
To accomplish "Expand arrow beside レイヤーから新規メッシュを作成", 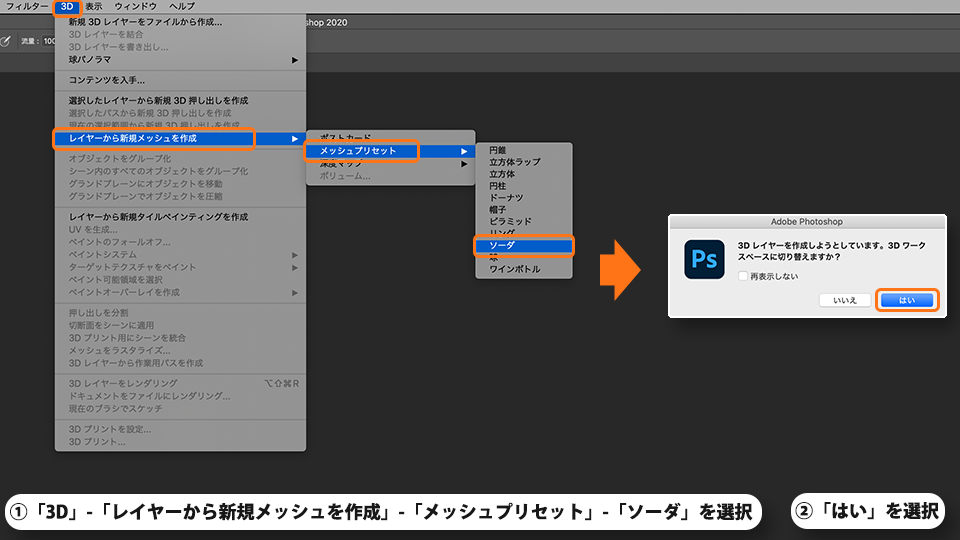I will click(x=294, y=139).
